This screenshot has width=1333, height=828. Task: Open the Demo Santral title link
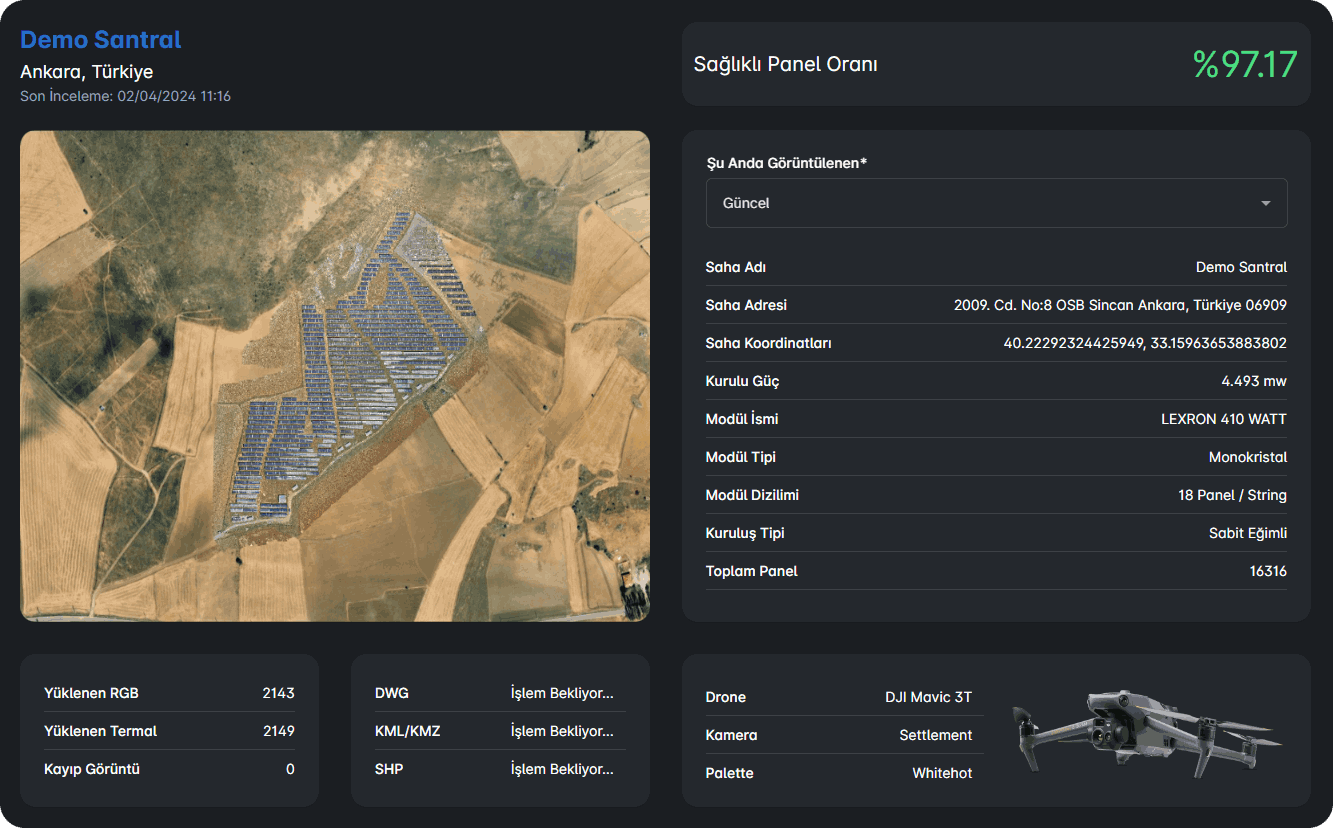tap(100, 40)
